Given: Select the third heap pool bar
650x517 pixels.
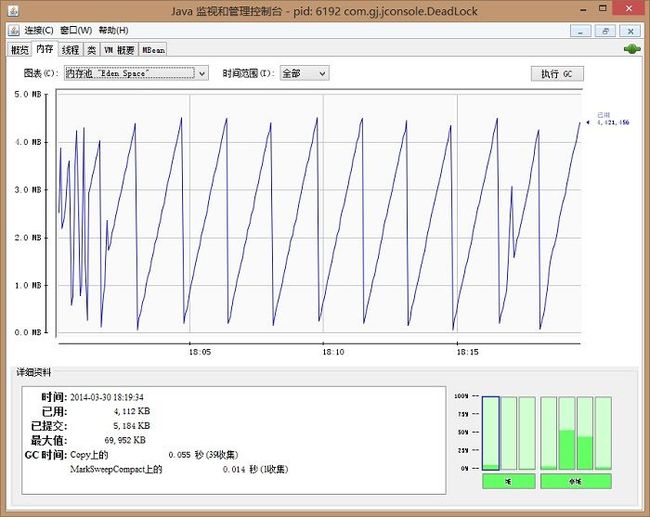Looking at the screenshot, I should click(527, 433).
